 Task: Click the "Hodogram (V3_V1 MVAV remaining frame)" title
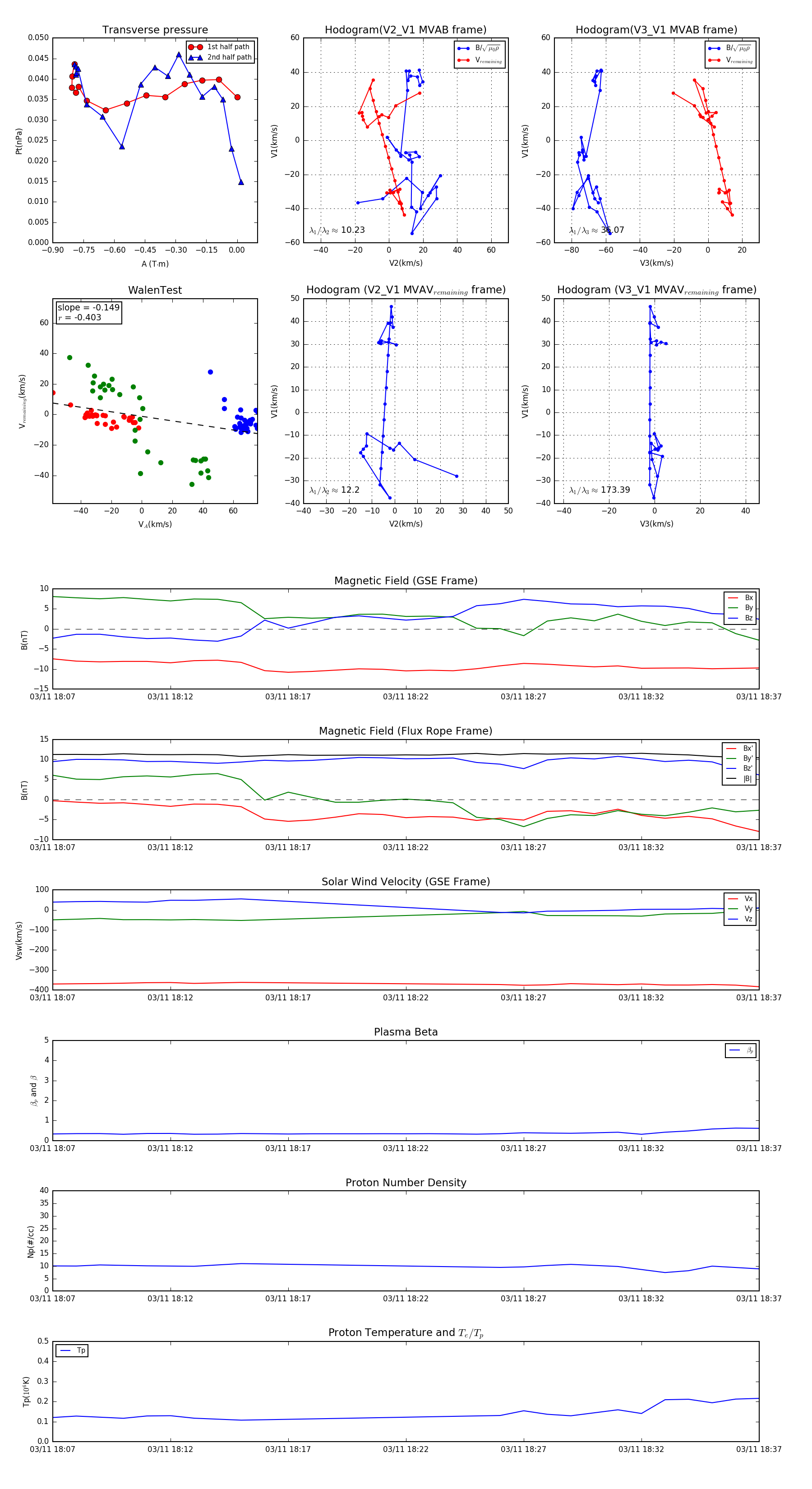click(656, 290)
